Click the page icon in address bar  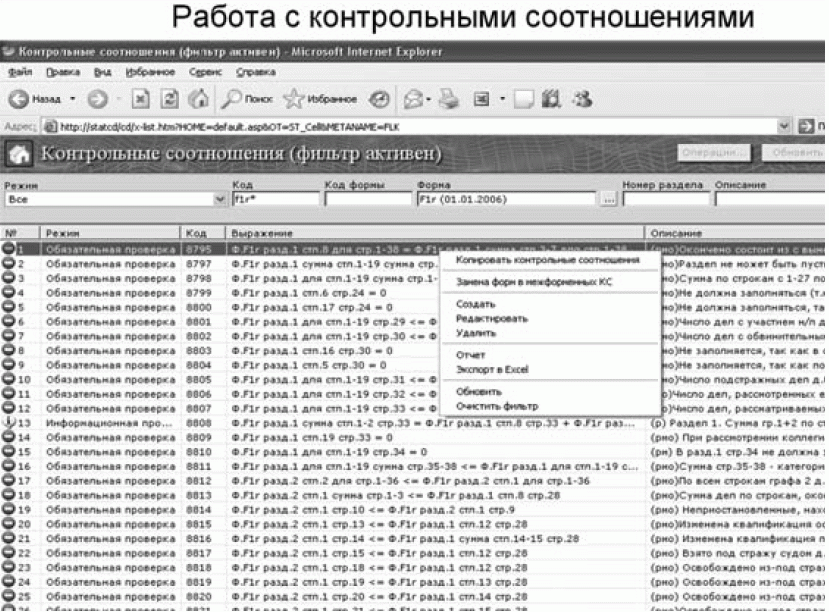tap(50, 127)
